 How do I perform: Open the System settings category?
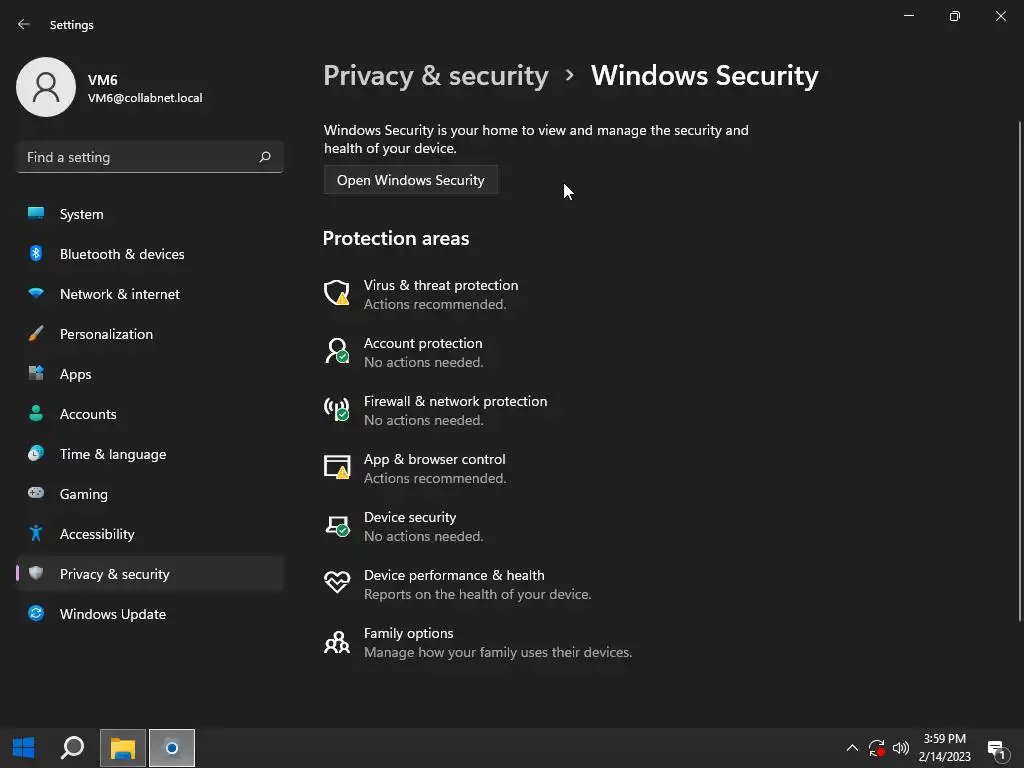pyautogui.click(x=150, y=214)
